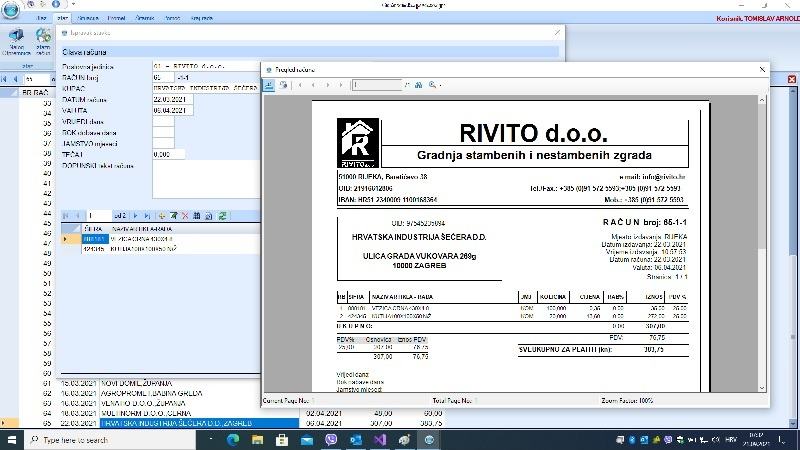Image resolution: width=800 pixels, height=450 pixels.
Task: Open the fifth ribbon tab
Action: pyautogui.click(x=145, y=18)
